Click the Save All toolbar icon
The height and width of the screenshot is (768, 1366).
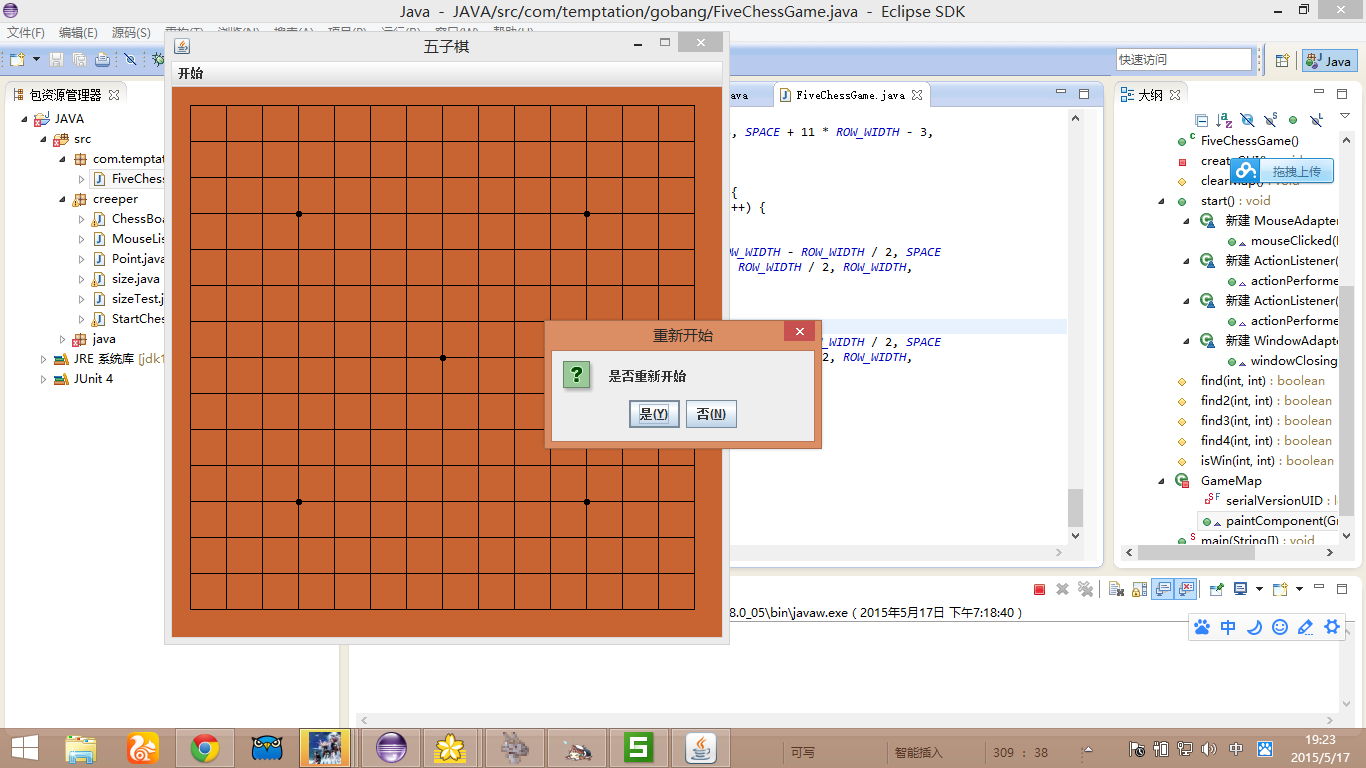[x=79, y=60]
